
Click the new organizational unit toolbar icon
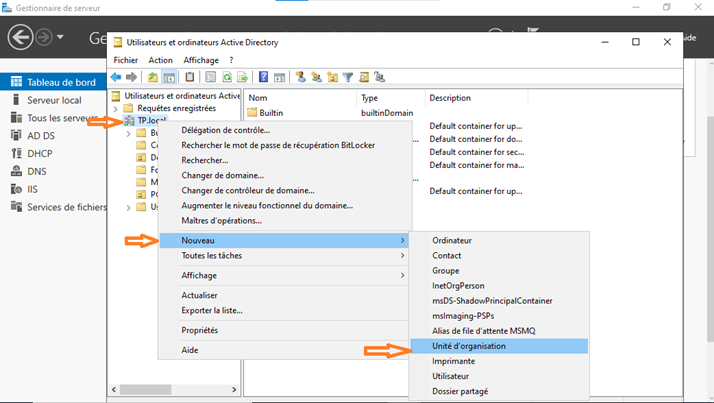click(332, 77)
